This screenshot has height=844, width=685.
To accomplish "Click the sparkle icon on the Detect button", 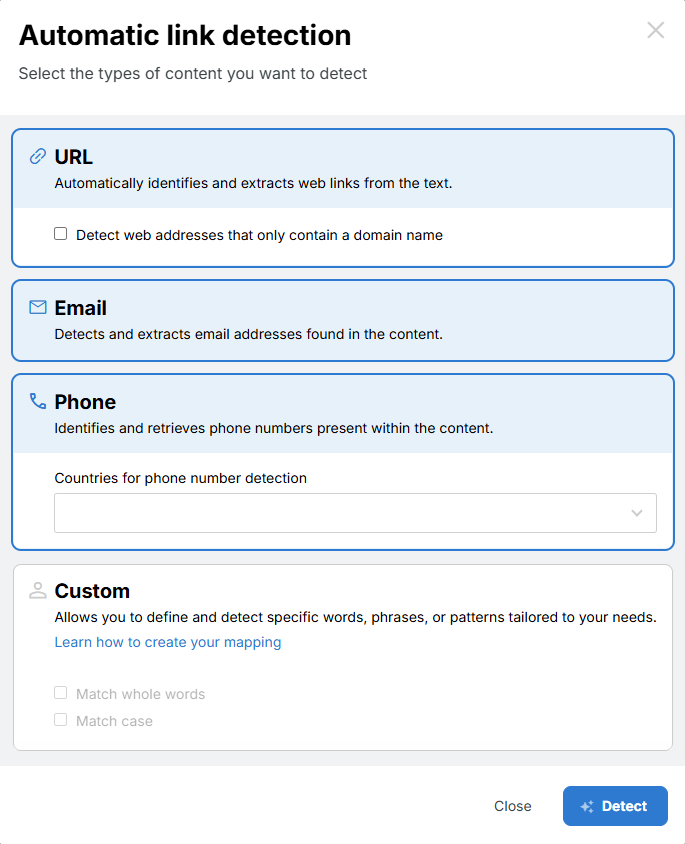I will click(x=587, y=807).
